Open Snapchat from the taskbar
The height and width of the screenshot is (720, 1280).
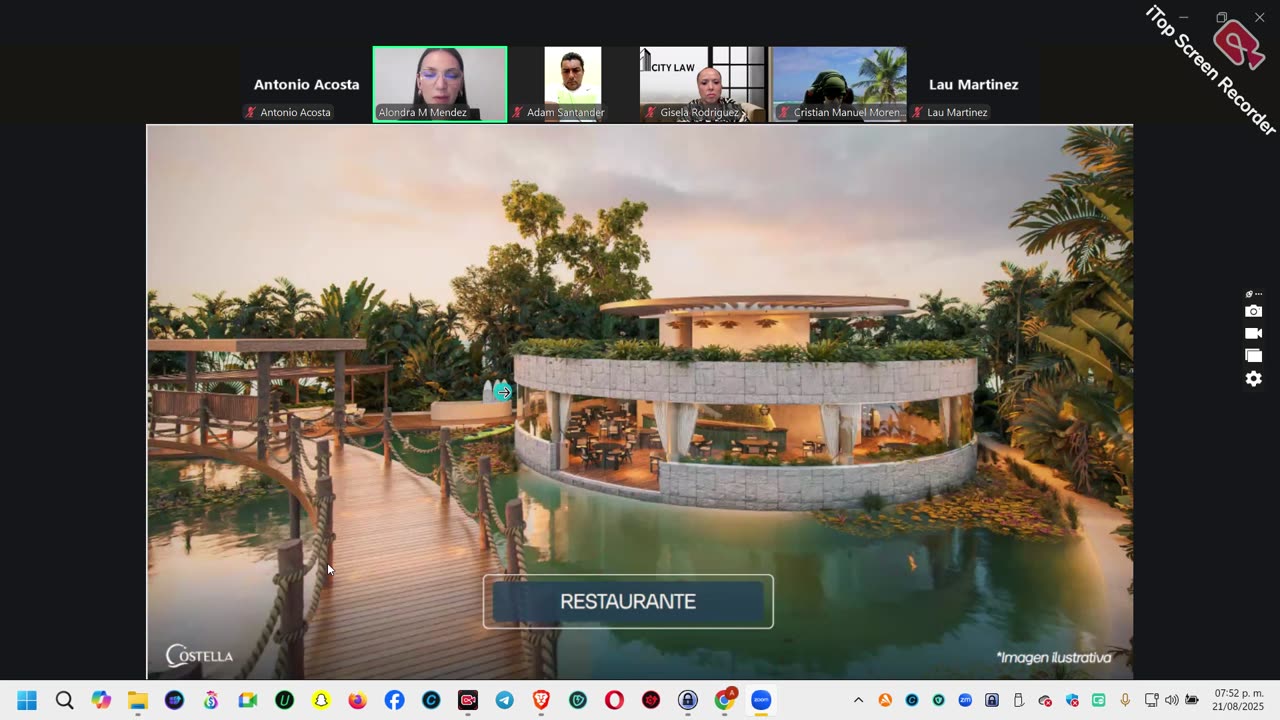pos(321,700)
